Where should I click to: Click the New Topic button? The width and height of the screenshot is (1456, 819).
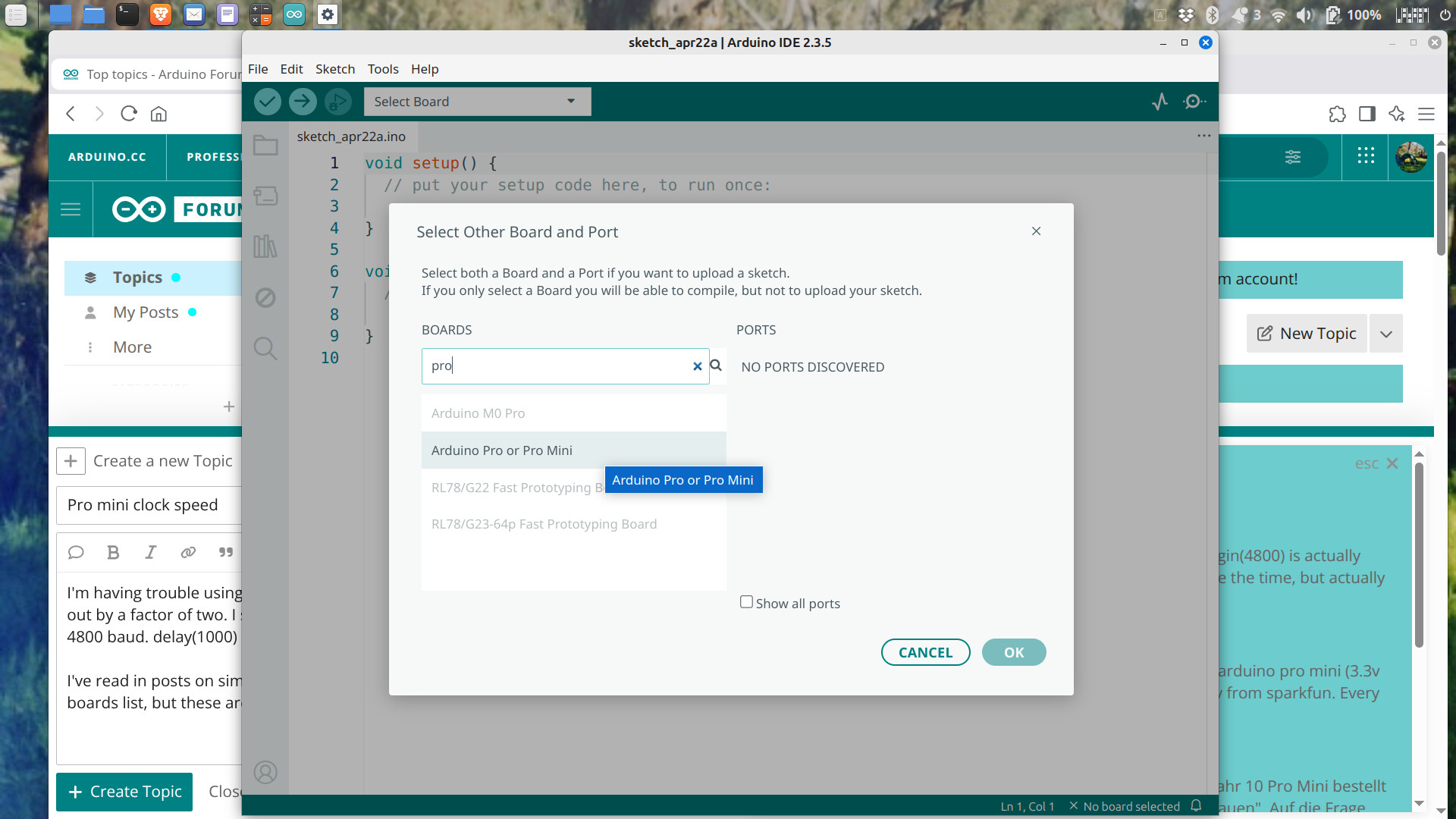(x=1307, y=334)
